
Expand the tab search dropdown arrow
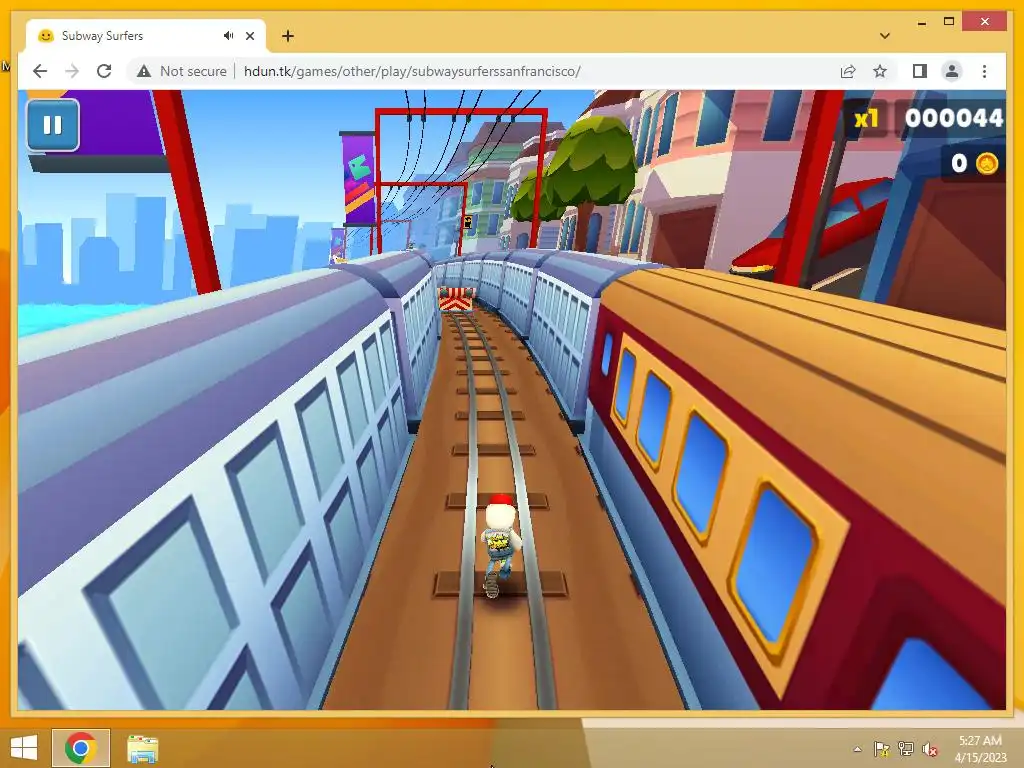884,36
